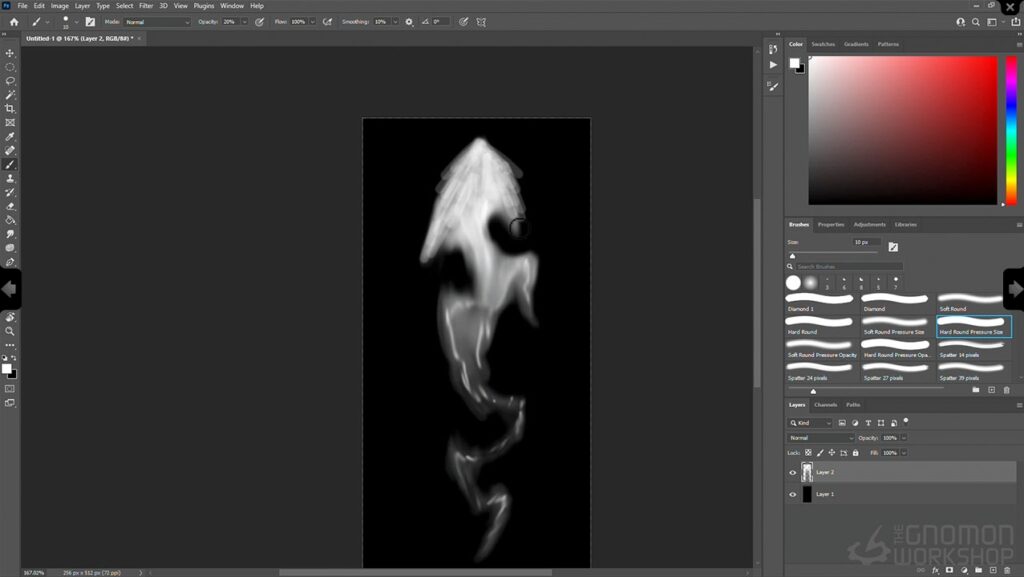Select the Soft Round brush preset
Screen dimensions: 1024x577
[970, 302]
